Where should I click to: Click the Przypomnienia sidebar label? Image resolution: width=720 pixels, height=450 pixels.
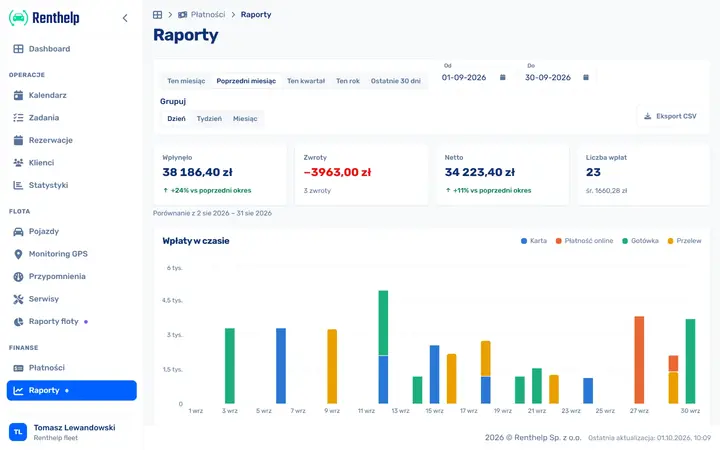point(57,276)
